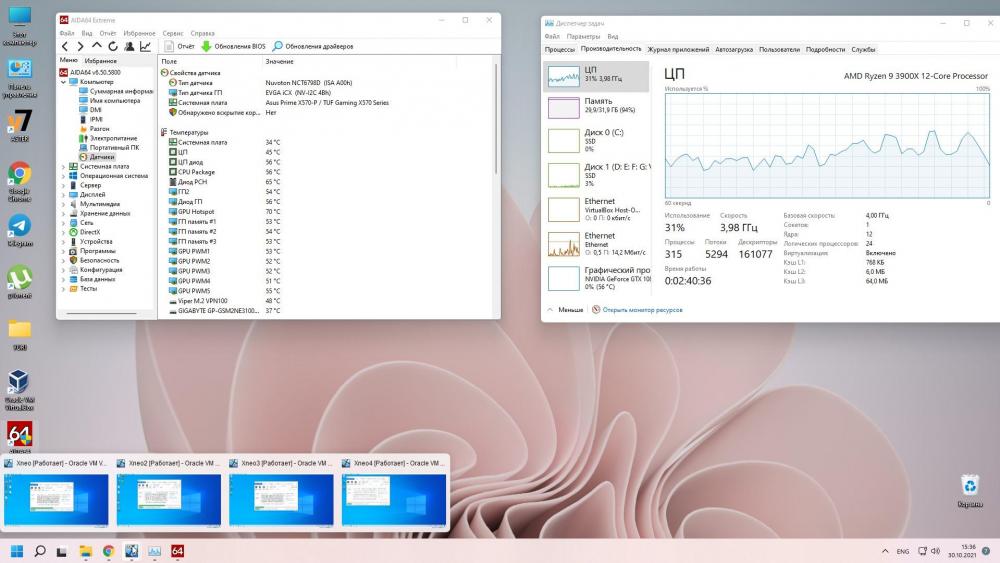Image resolution: width=1000 pixels, height=563 pixels.
Task: Expand the Мультимедиа tree node
Action: [x=63, y=204]
